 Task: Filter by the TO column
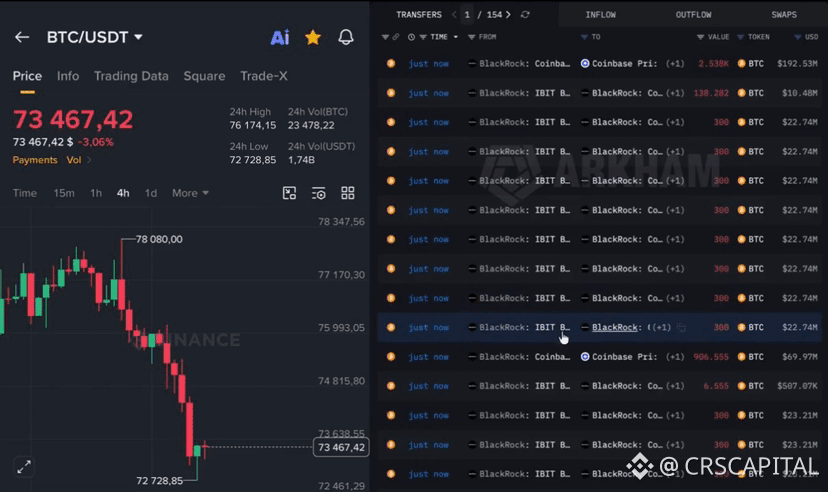click(584, 37)
